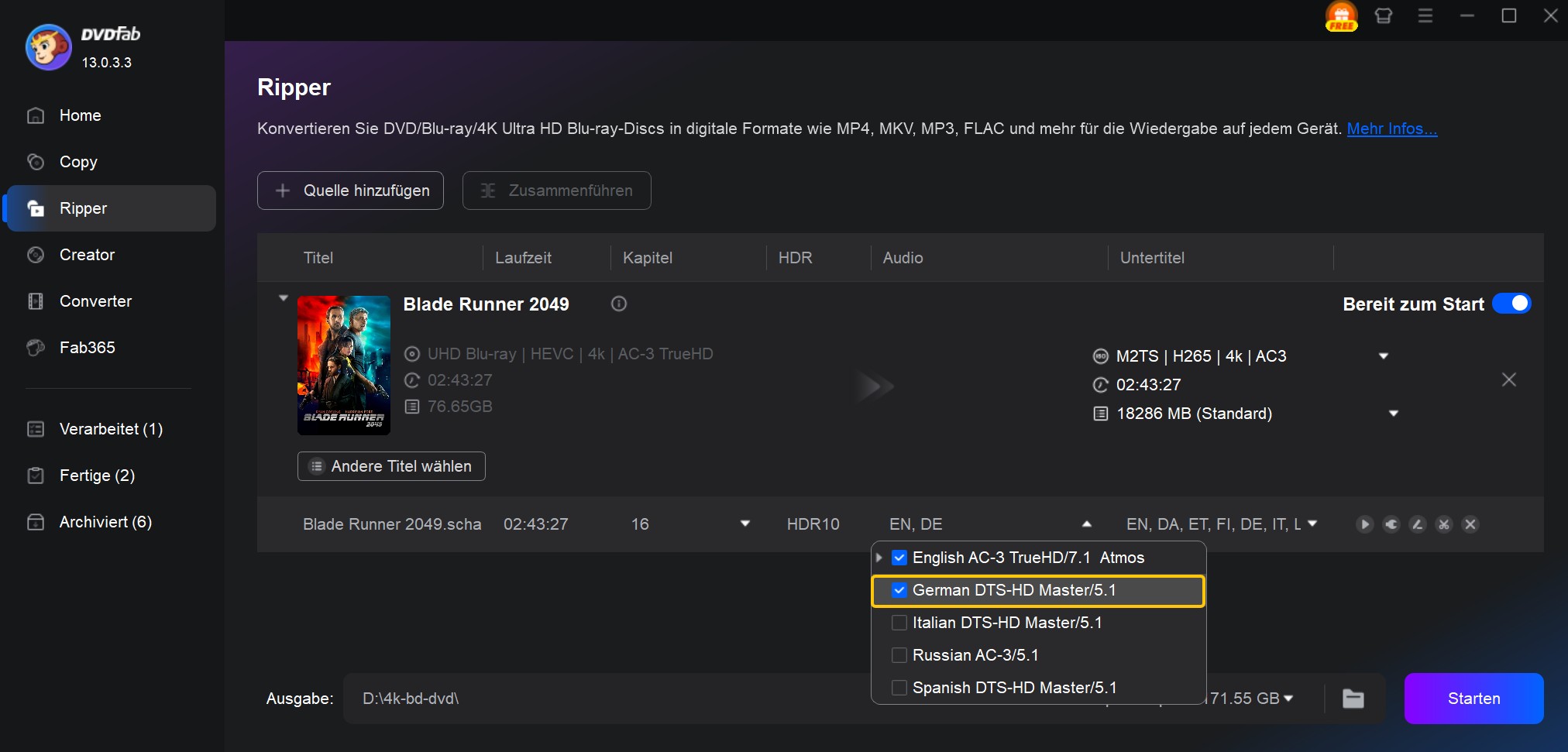
Task: Expand English audio track arrow
Action: (879, 558)
